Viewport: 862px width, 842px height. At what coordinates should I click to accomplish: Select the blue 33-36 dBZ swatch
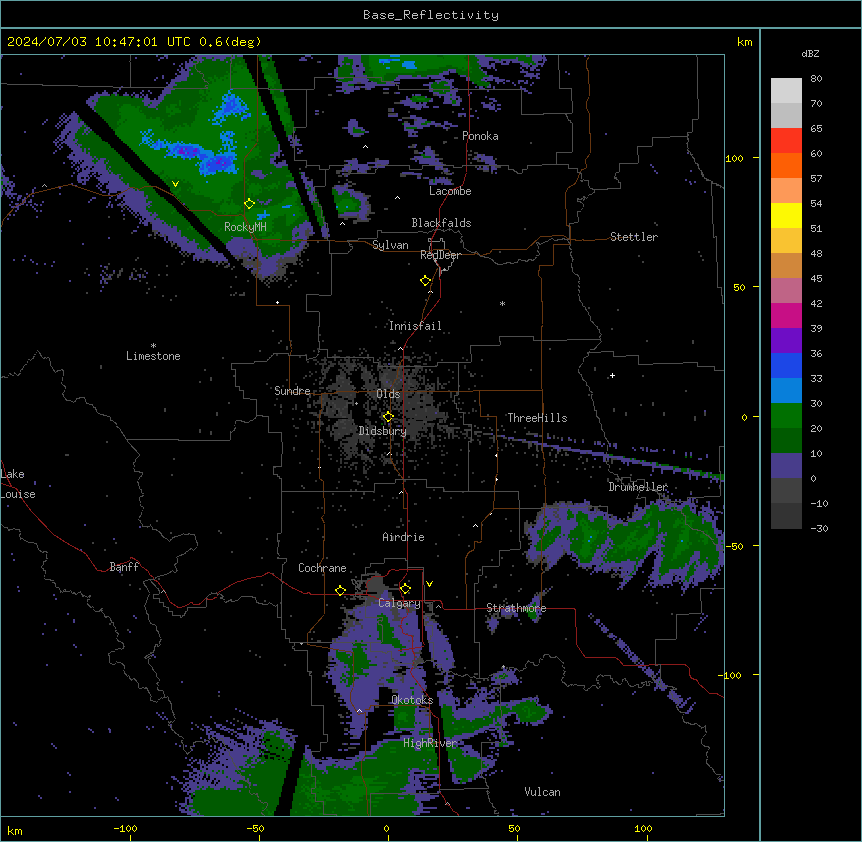(786, 365)
